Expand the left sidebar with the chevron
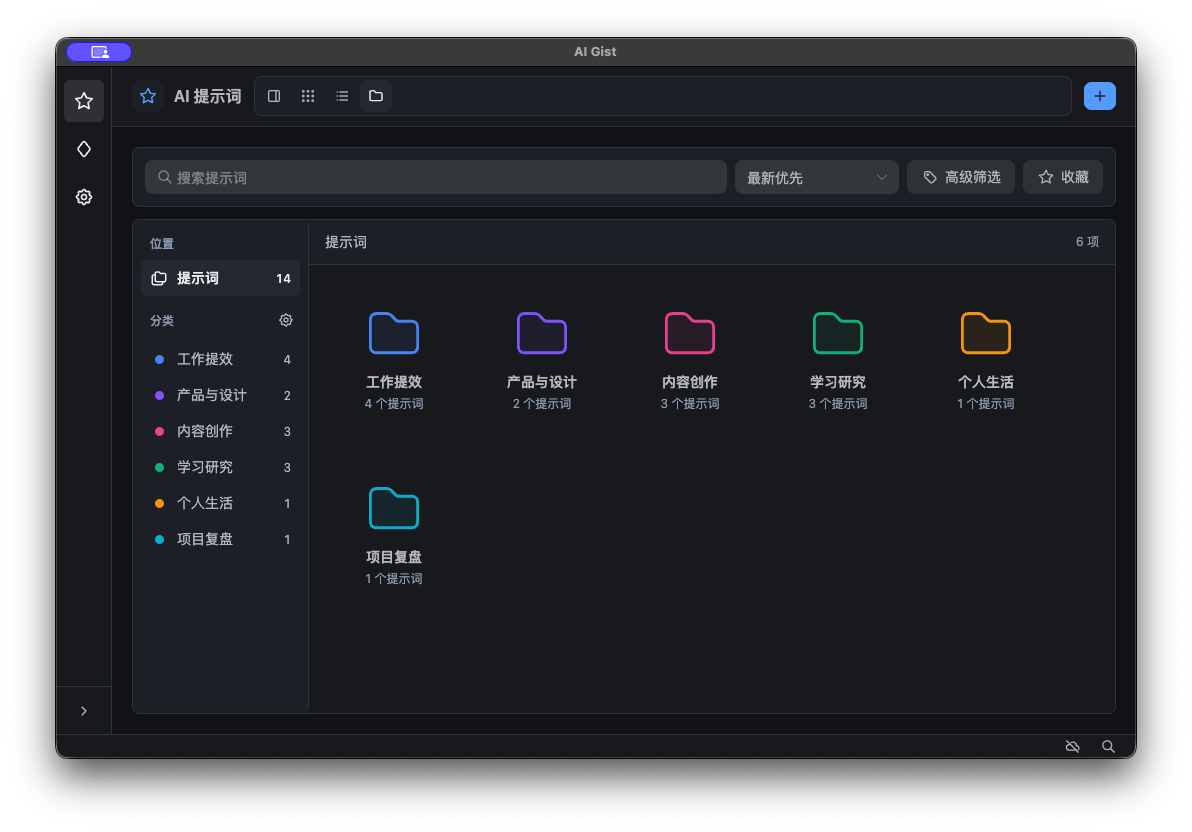The height and width of the screenshot is (832, 1192). [84, 711]
